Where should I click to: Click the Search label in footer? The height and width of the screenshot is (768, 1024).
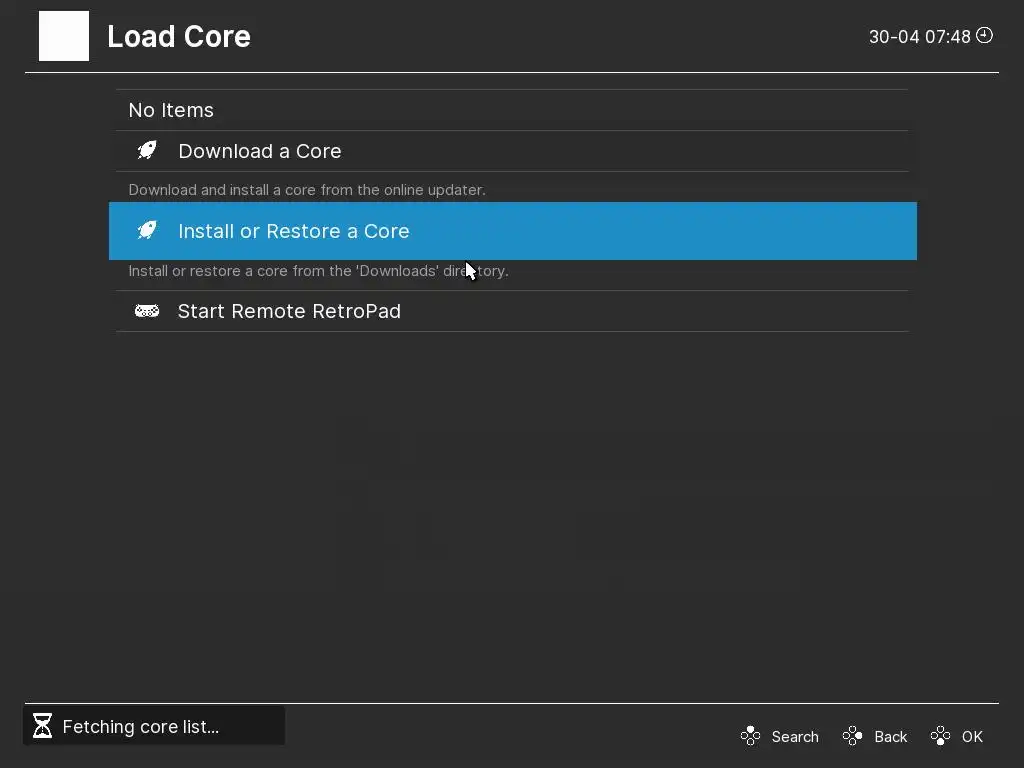pyautogui.click(x=795, y=737)
